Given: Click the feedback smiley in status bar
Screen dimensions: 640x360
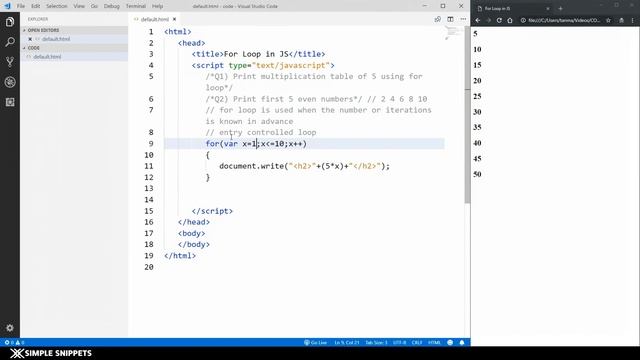Looking at the screenshot, I should (450, 342).
